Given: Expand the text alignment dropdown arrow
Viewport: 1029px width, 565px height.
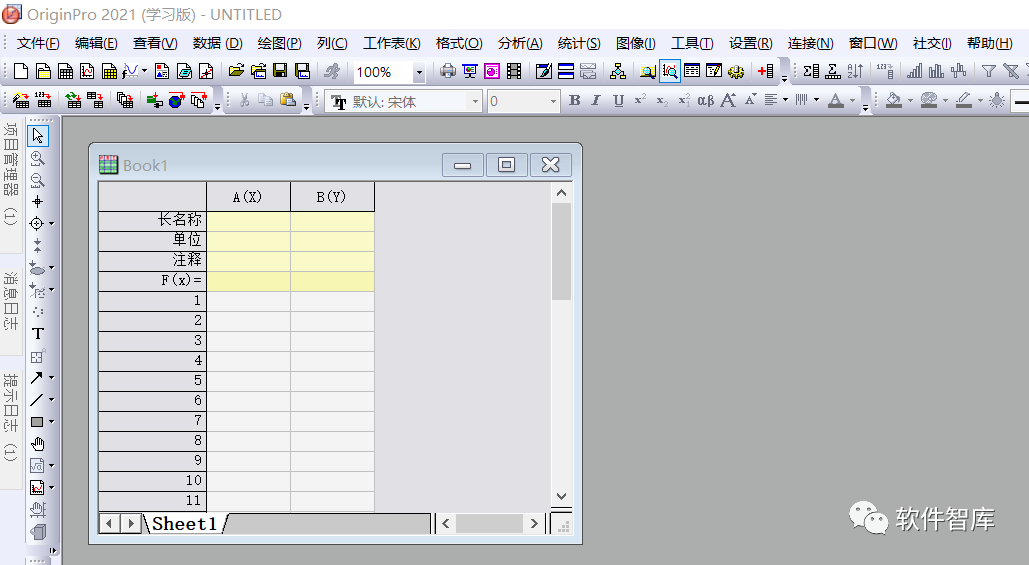Looking at the screenshot, I should tap(785, 100).
